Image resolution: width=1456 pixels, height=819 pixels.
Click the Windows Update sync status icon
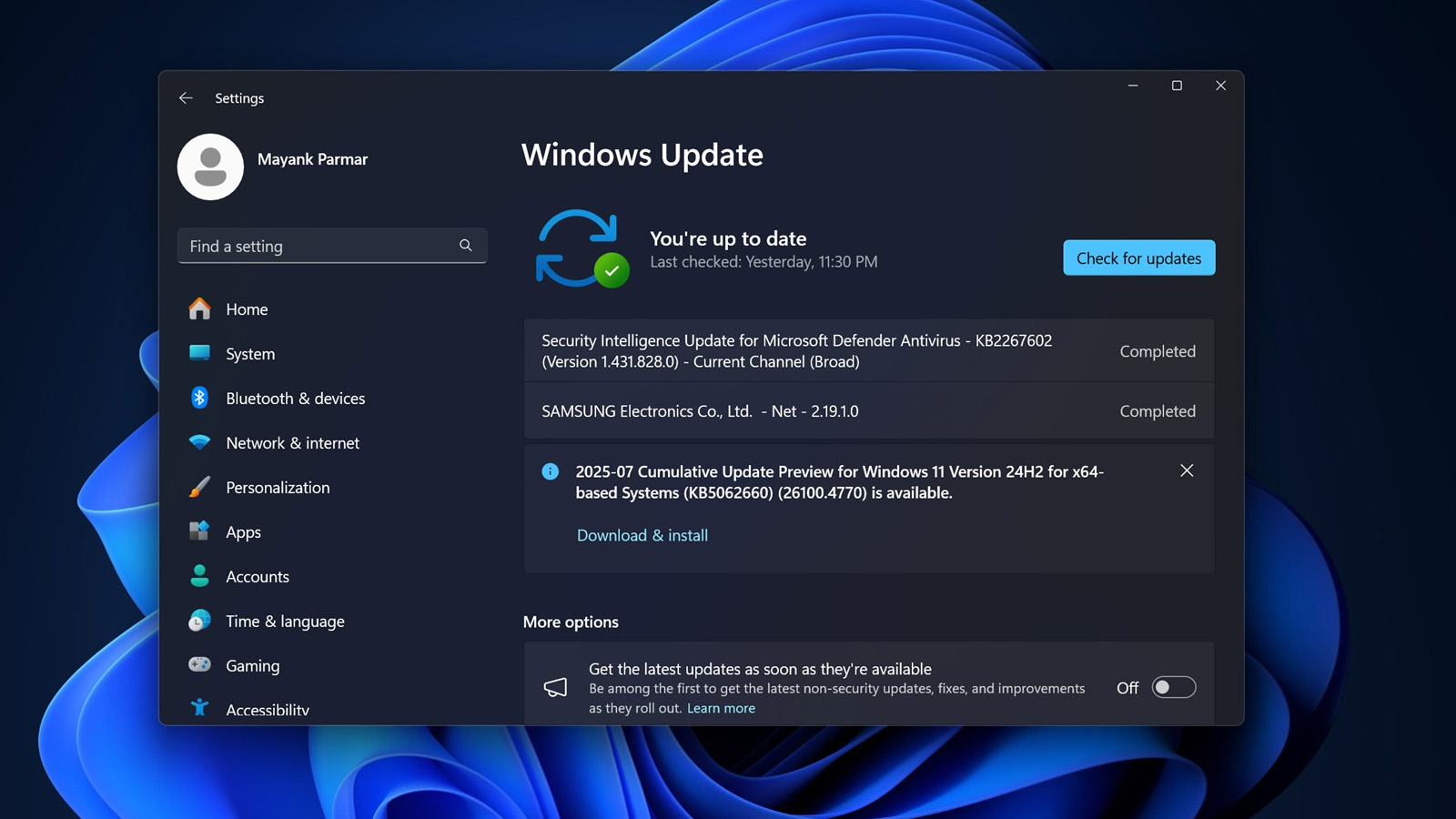(x=582, y=249)
